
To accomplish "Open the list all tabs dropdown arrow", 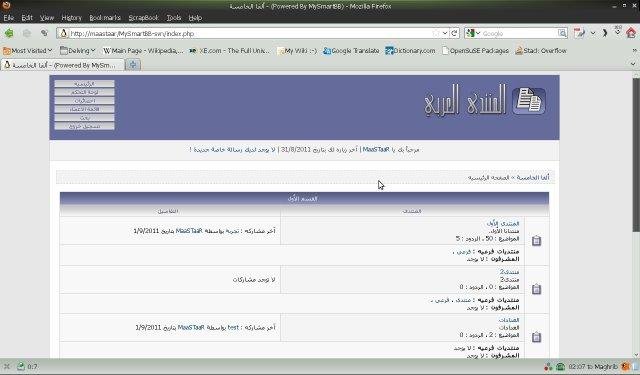I will (x=633, y=64).
